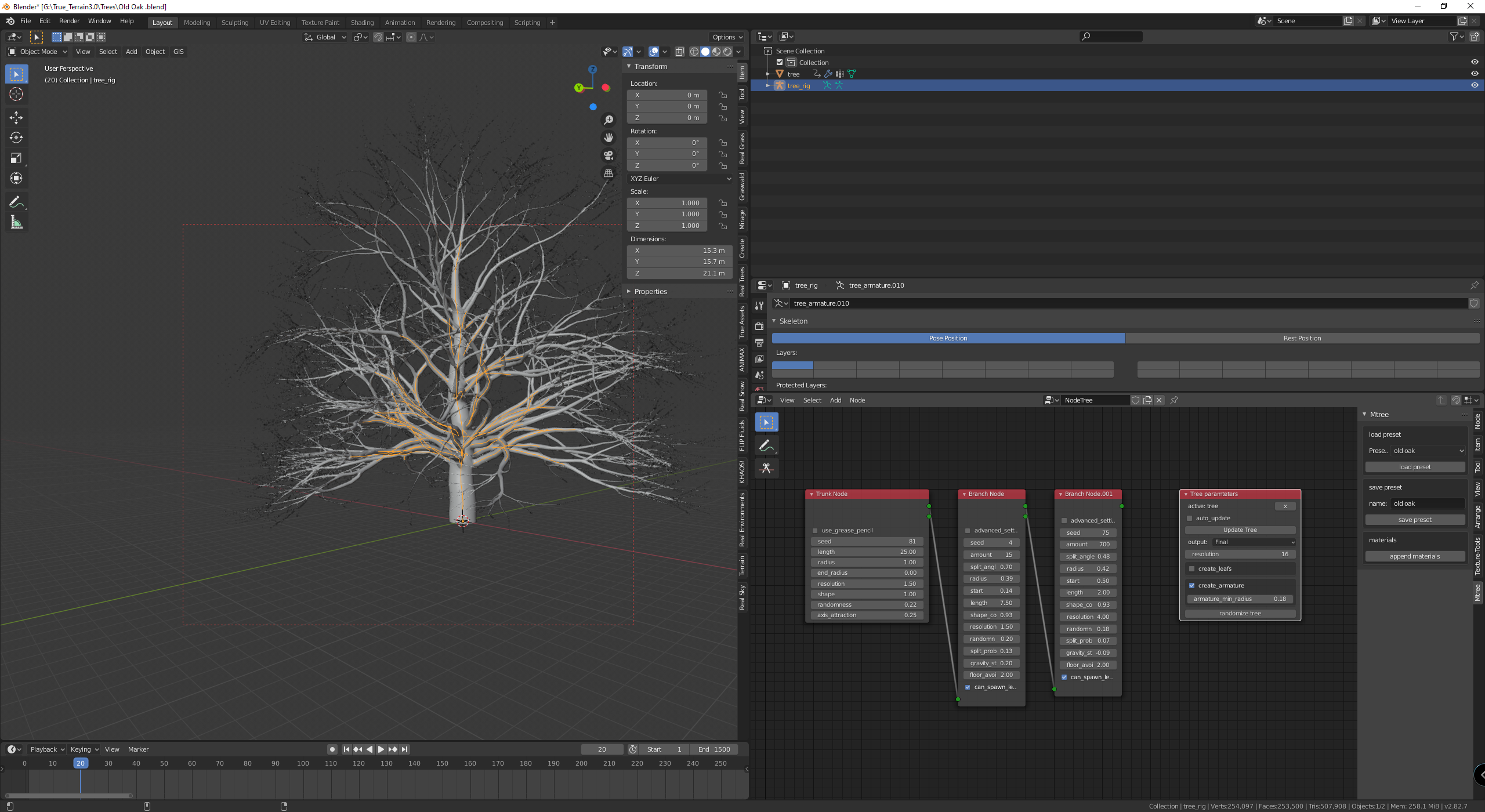Click the magnifier zoom icon near navigation gizmo
The image size is (1485, 812).
tap(608, 119)
